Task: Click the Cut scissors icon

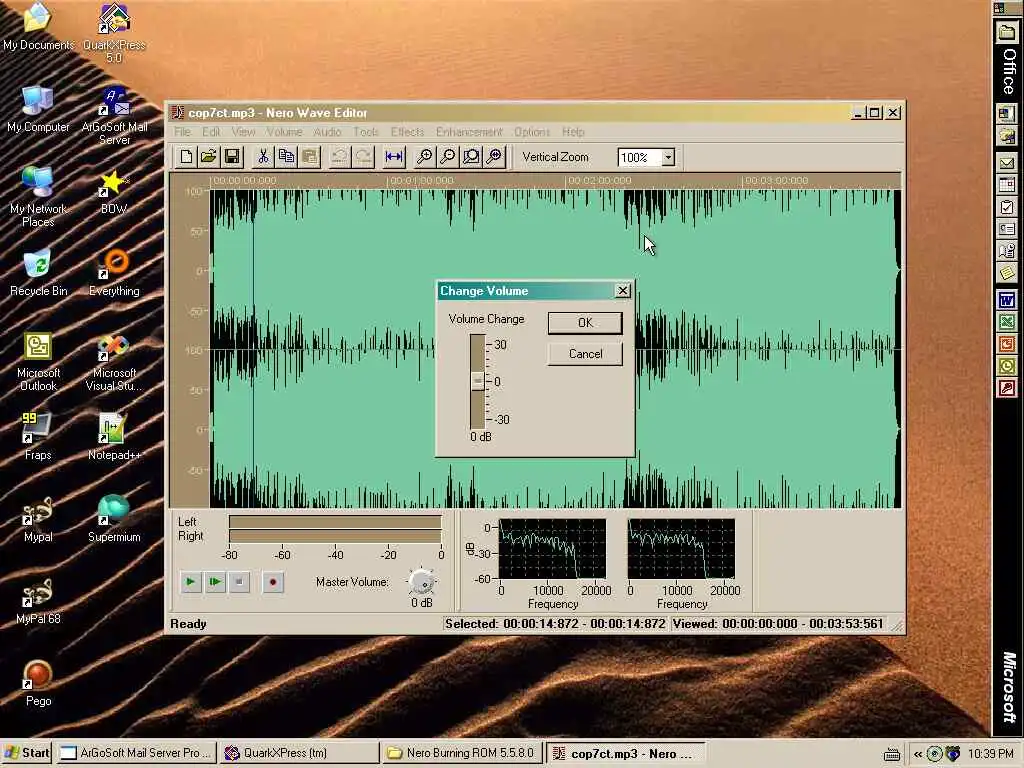Action: pos(263,157)
